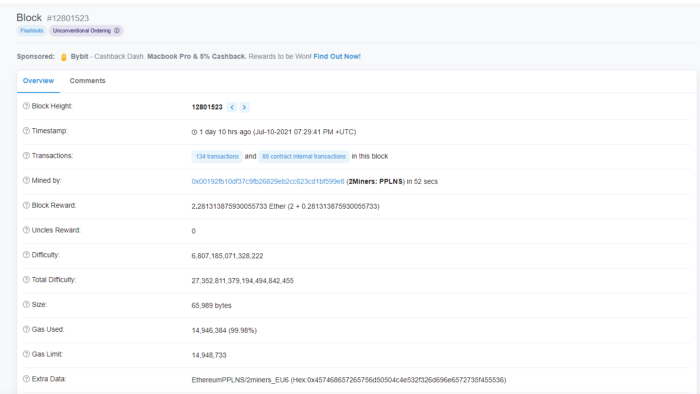Viewport: 700px width, 394px height.
Task: Switch to the Overview tab
Action: (x=38, y=81)
